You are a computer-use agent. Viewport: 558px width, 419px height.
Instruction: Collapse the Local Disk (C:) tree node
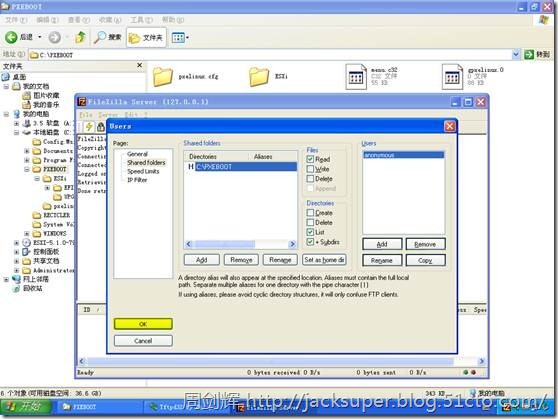(16, 132)
